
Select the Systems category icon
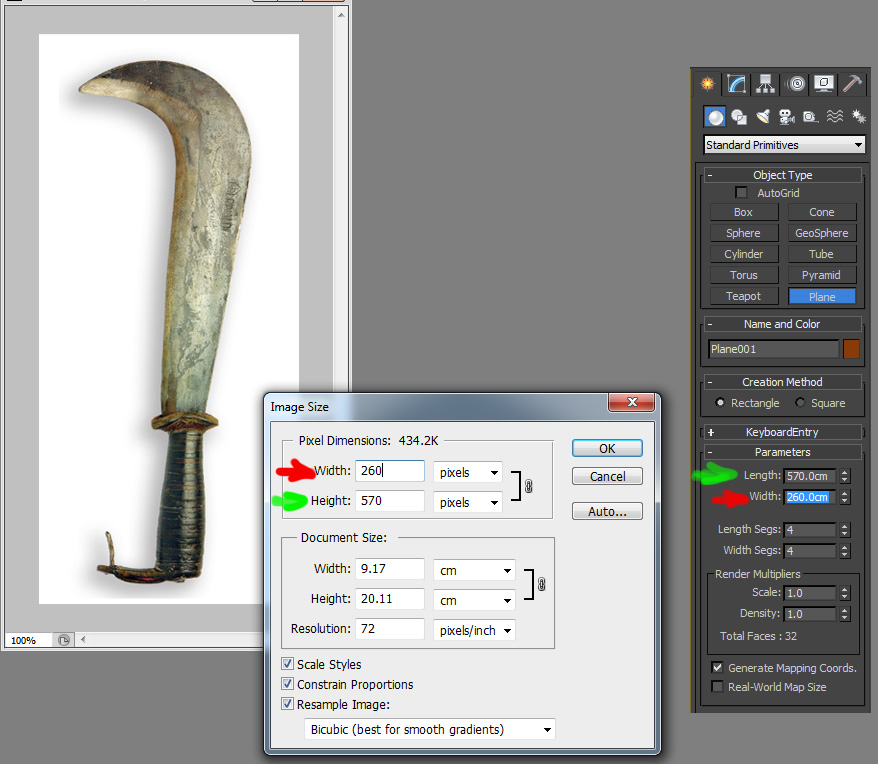(858, 117)
